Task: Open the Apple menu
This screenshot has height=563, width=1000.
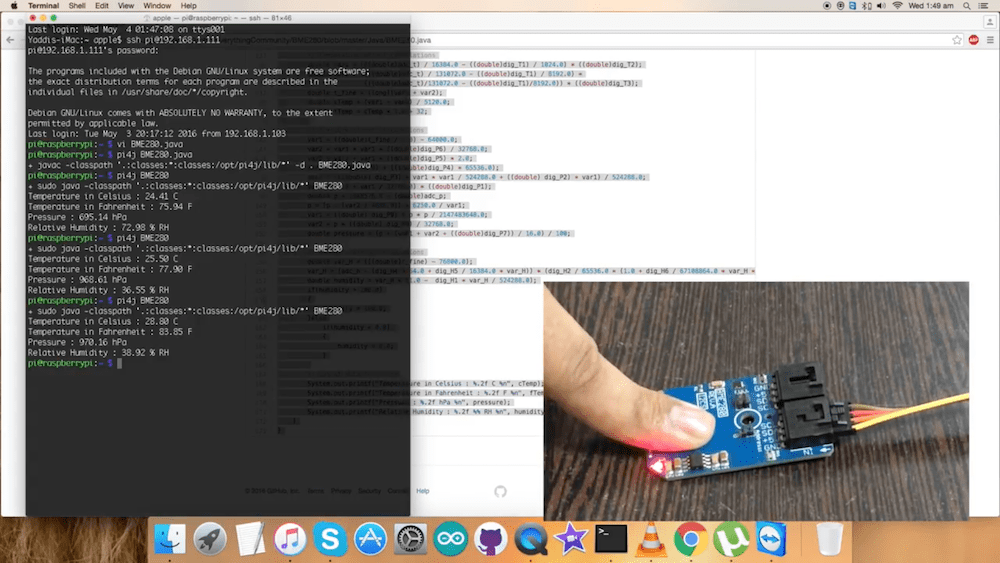Action: pyautogui.click(x=14, y=6)
